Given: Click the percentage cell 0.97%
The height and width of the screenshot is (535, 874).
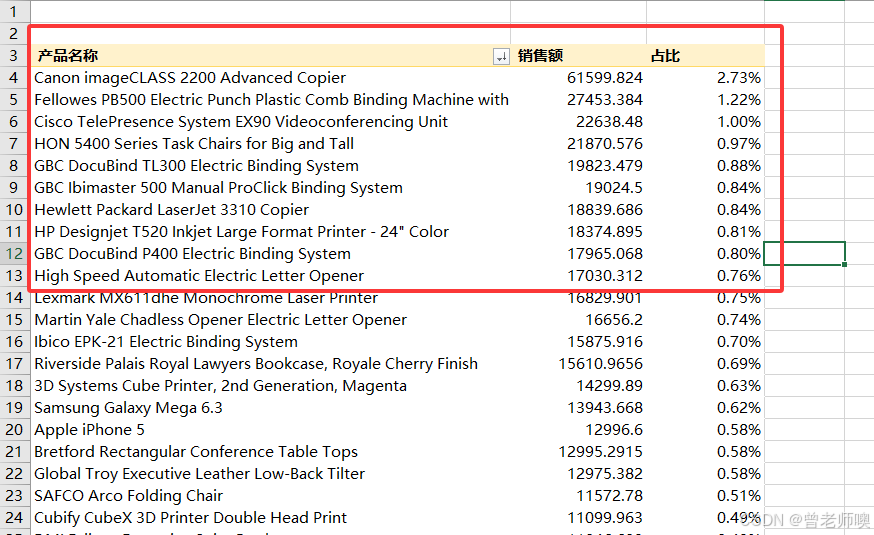Looking at the screenshot, I should click(705, 144).
